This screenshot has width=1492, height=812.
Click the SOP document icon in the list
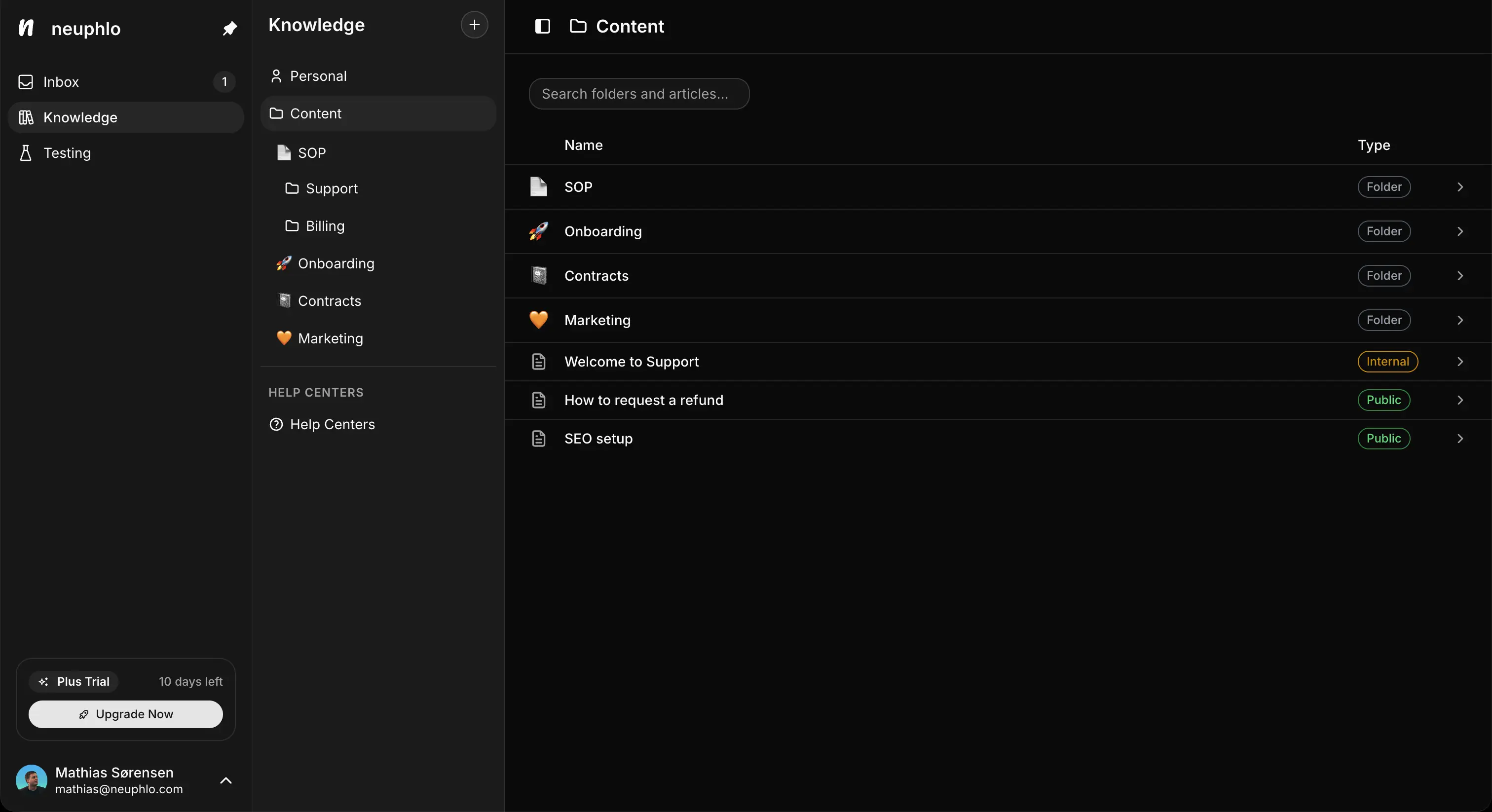click(x=539, y=186)
